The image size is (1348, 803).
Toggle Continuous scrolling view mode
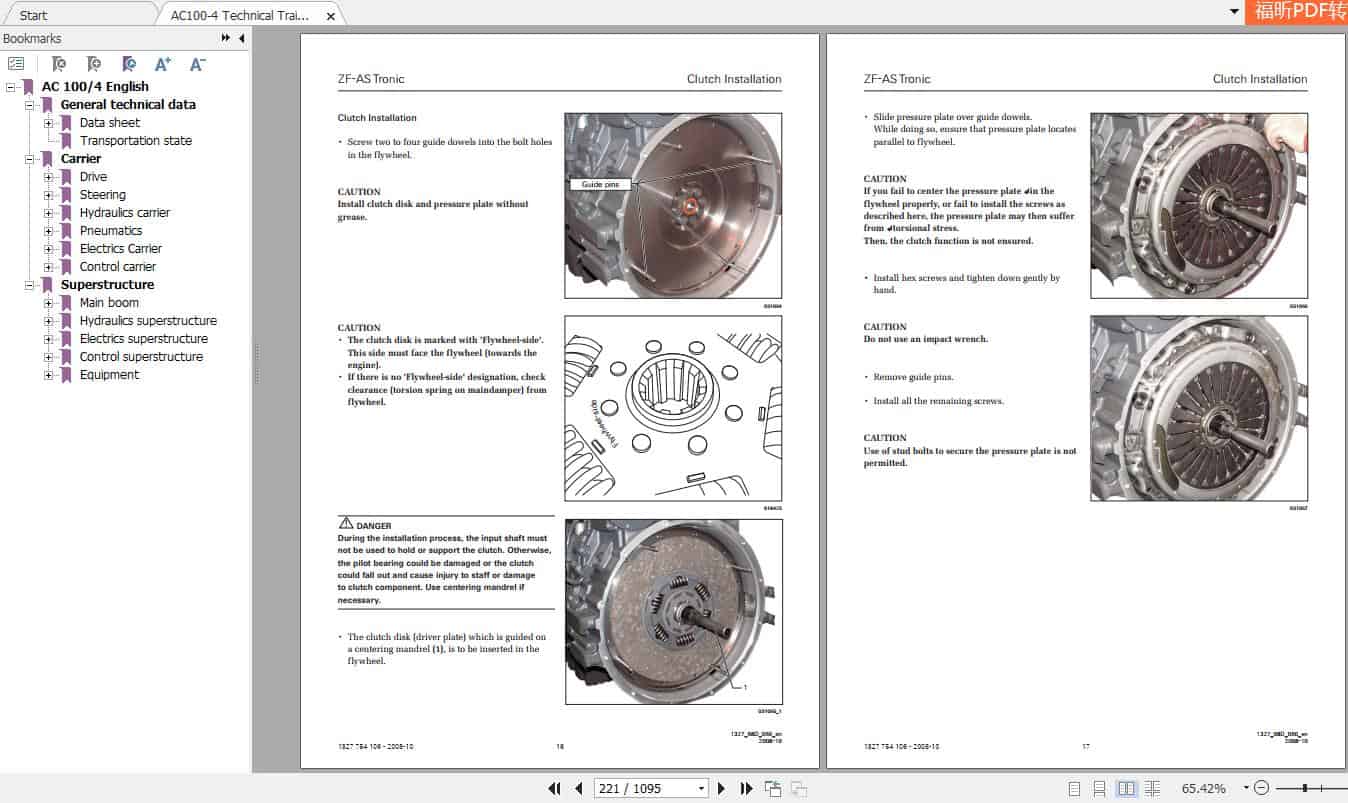point(1101,788)
